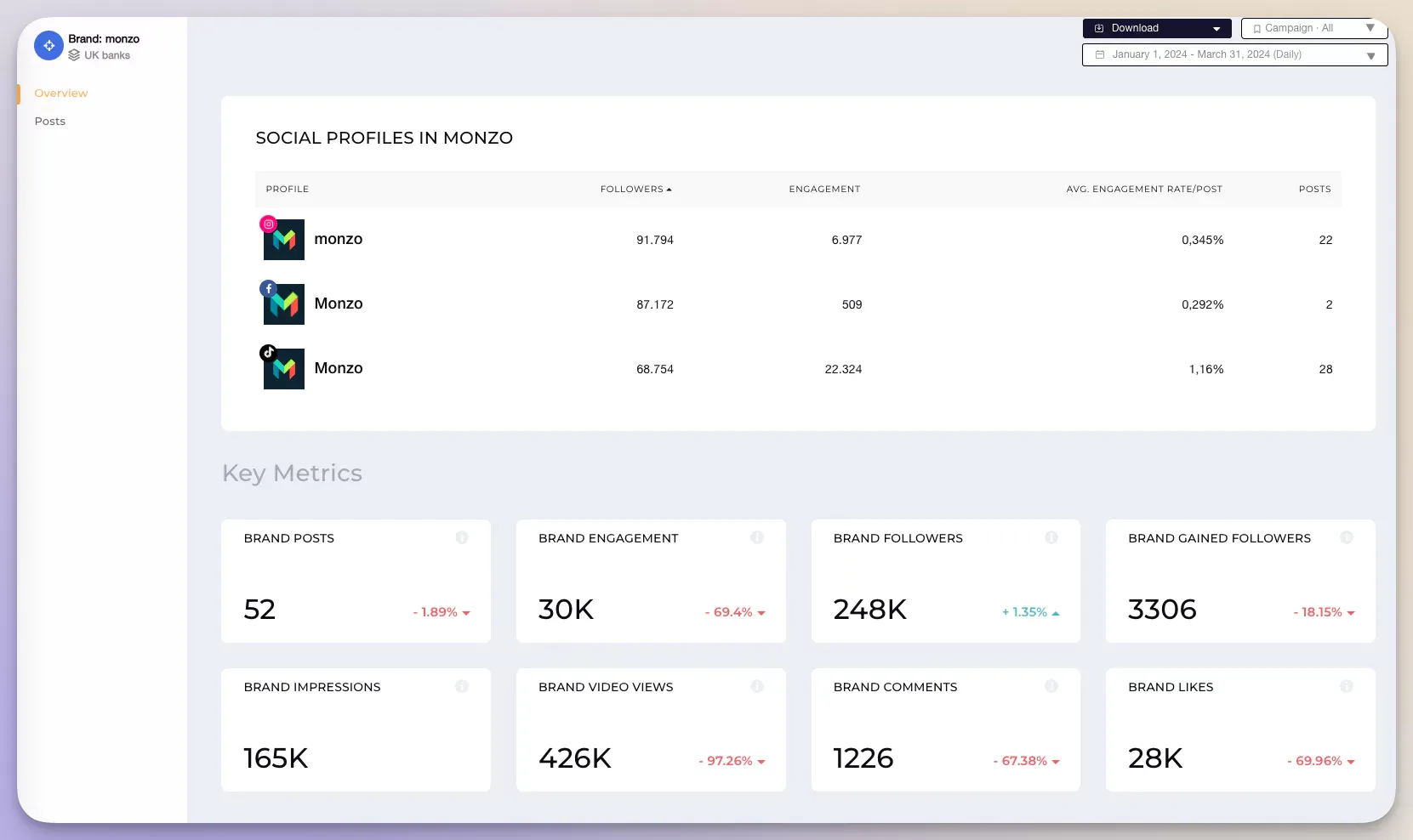
Task: Select engagement value 22.324
Action: click(x=843, y=369)
